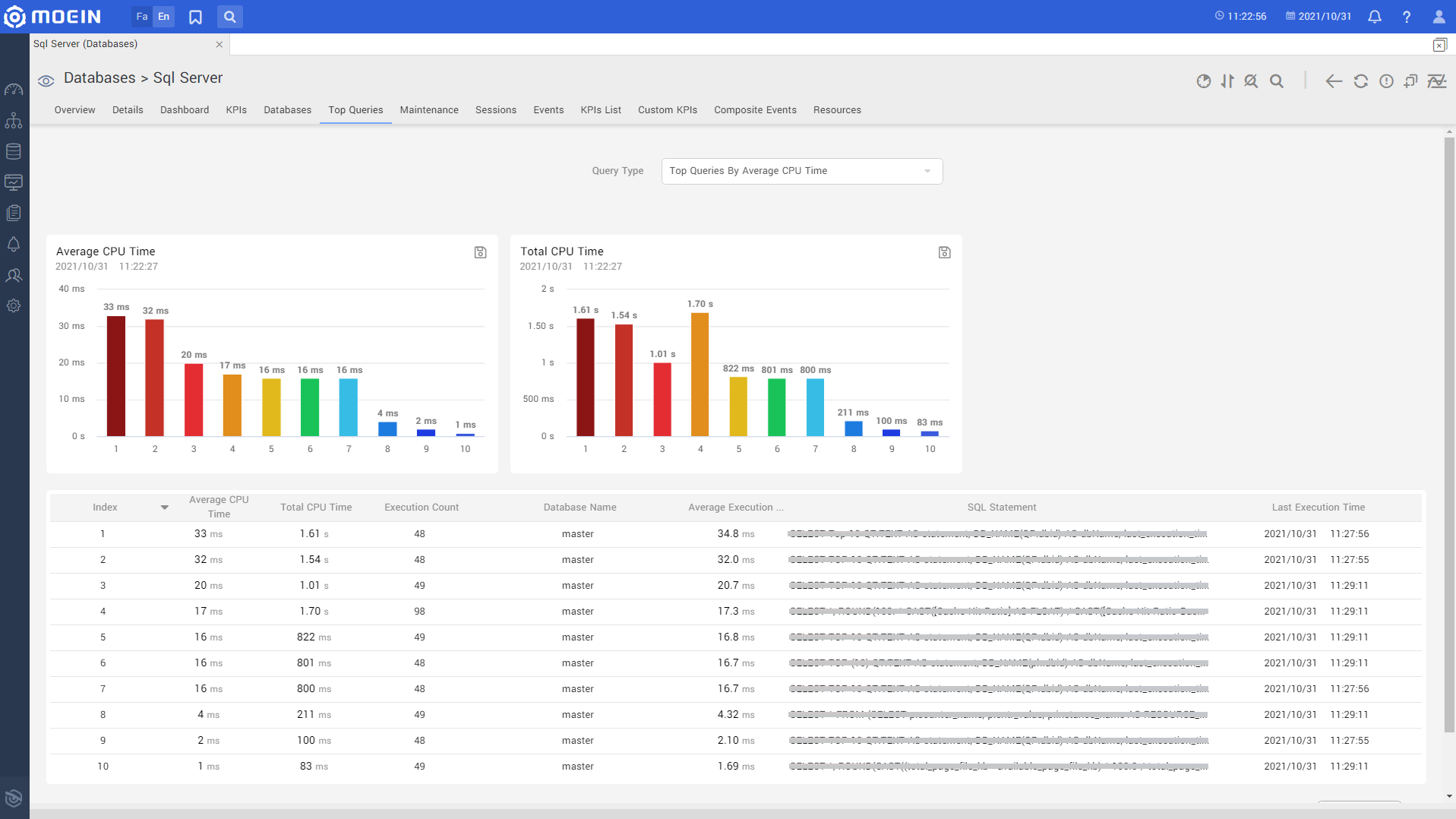Click the shield icon at the sidebar bottom
This screenshot has width=1456, height=819.
tap(14, 798)
